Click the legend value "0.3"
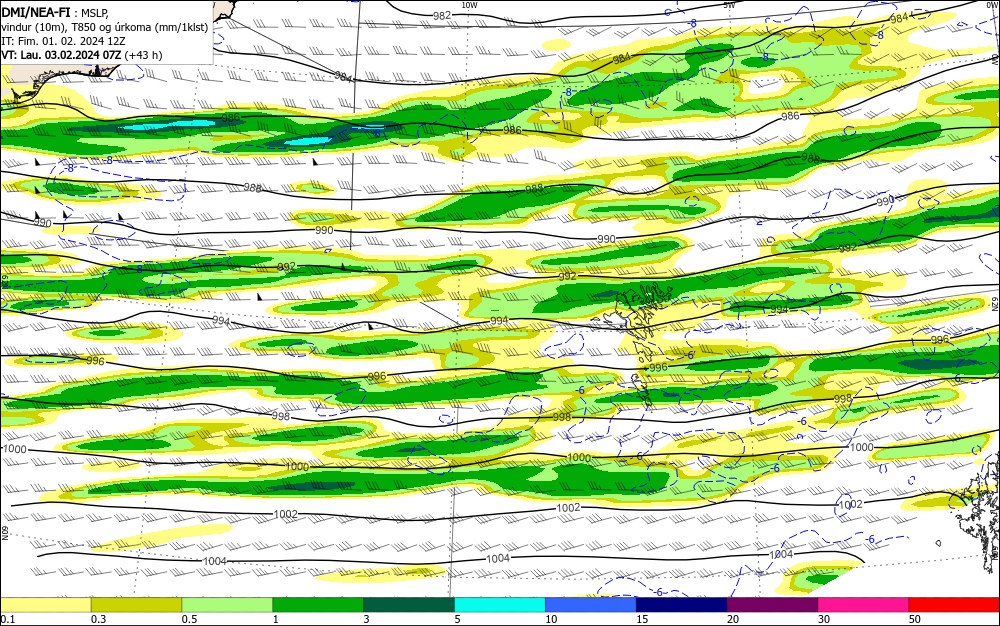The height and width of the screenshot is (626, 1000). [99, 619]
